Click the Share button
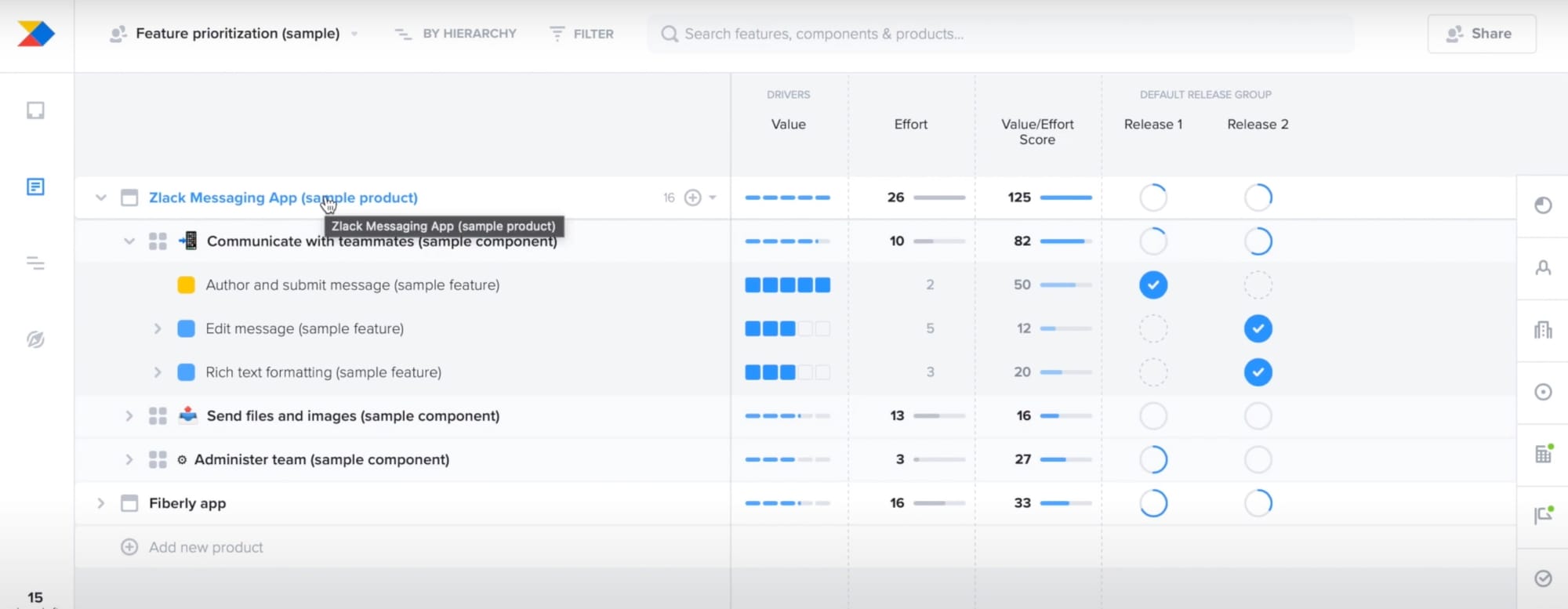 point(1482,34)
